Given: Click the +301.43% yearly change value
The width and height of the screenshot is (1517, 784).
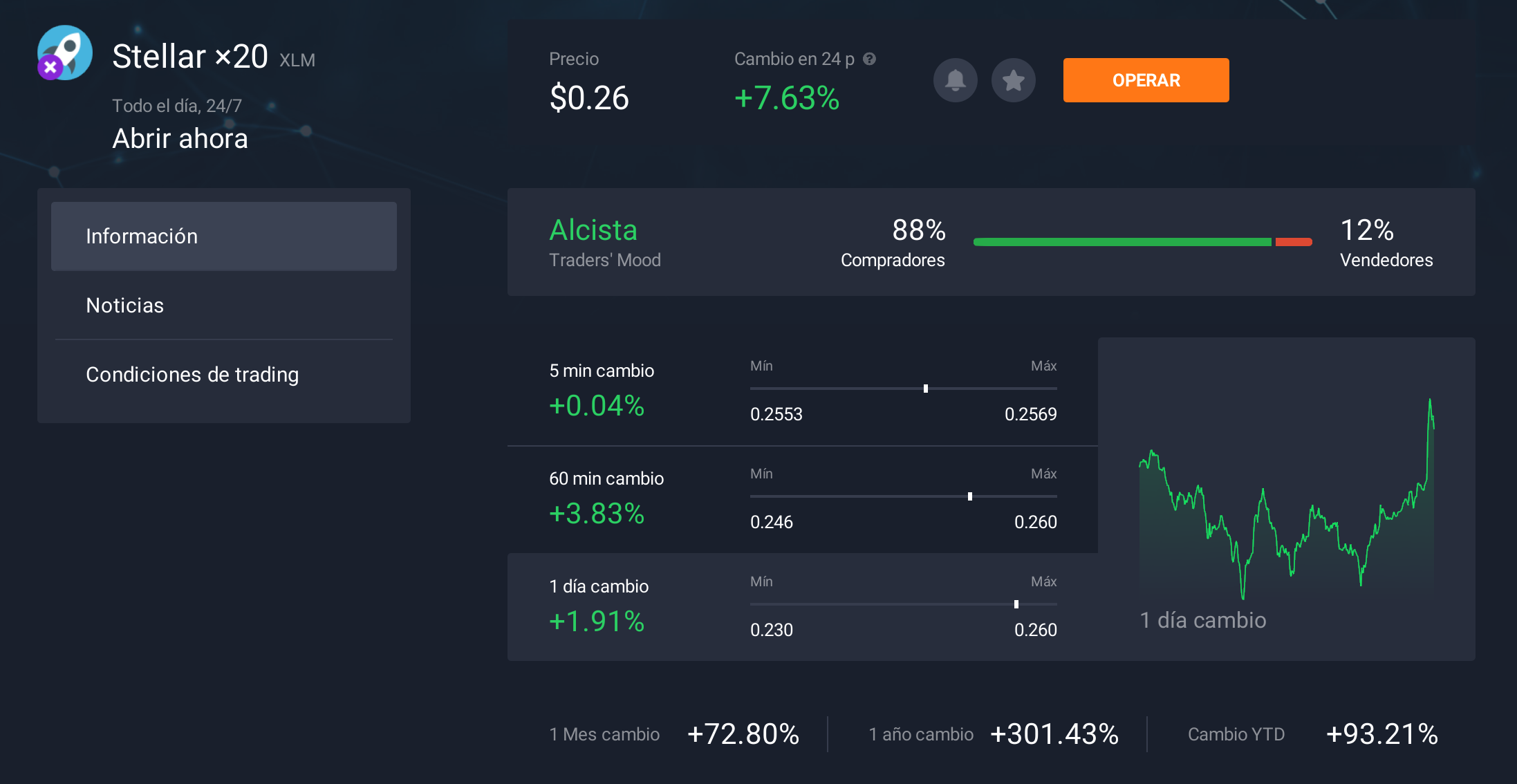Looking at the screenshot, I should (x=1054, y=734).
